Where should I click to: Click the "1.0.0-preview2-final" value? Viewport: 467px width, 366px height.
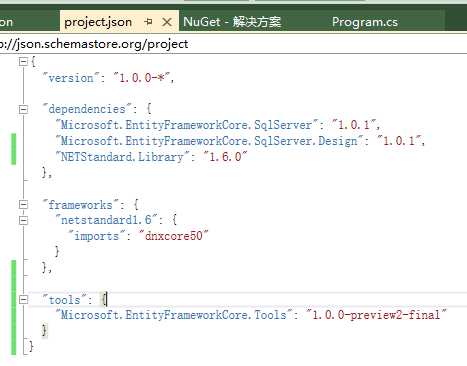(376, 315)
